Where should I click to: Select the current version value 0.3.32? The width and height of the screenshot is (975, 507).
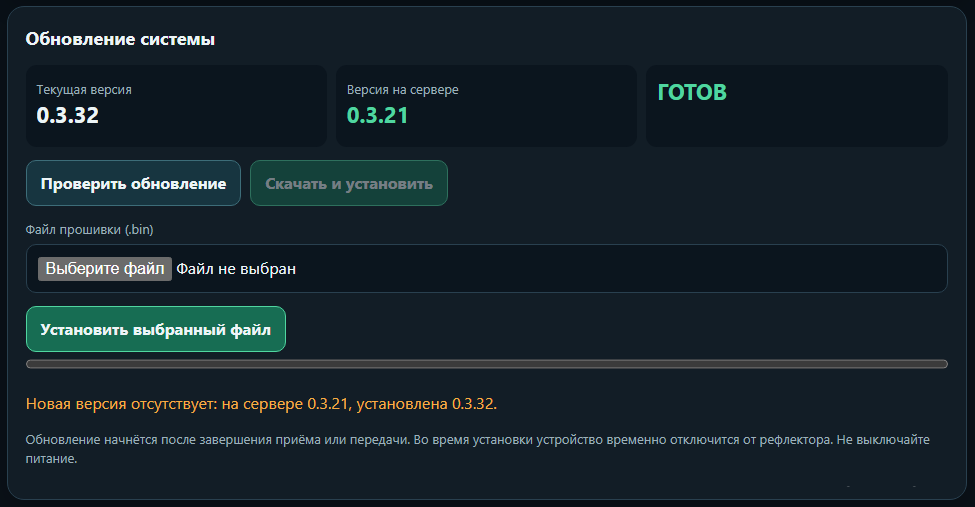(67, 115)
